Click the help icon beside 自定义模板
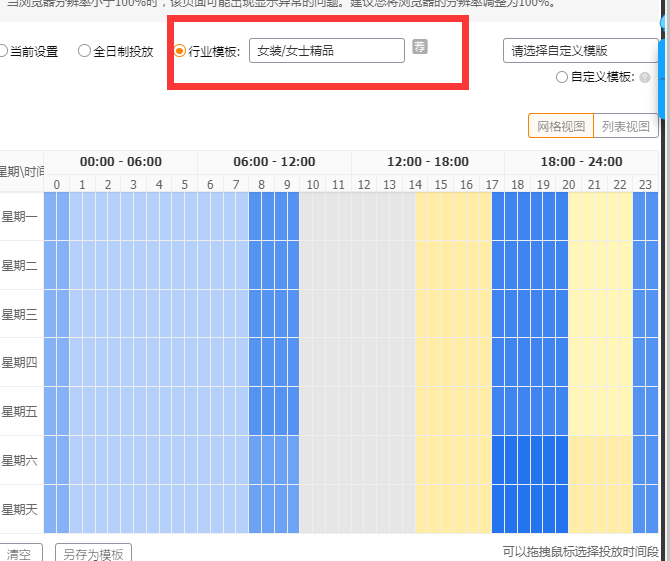The height and width of the screenshot is (561, 670). (645, 77)
